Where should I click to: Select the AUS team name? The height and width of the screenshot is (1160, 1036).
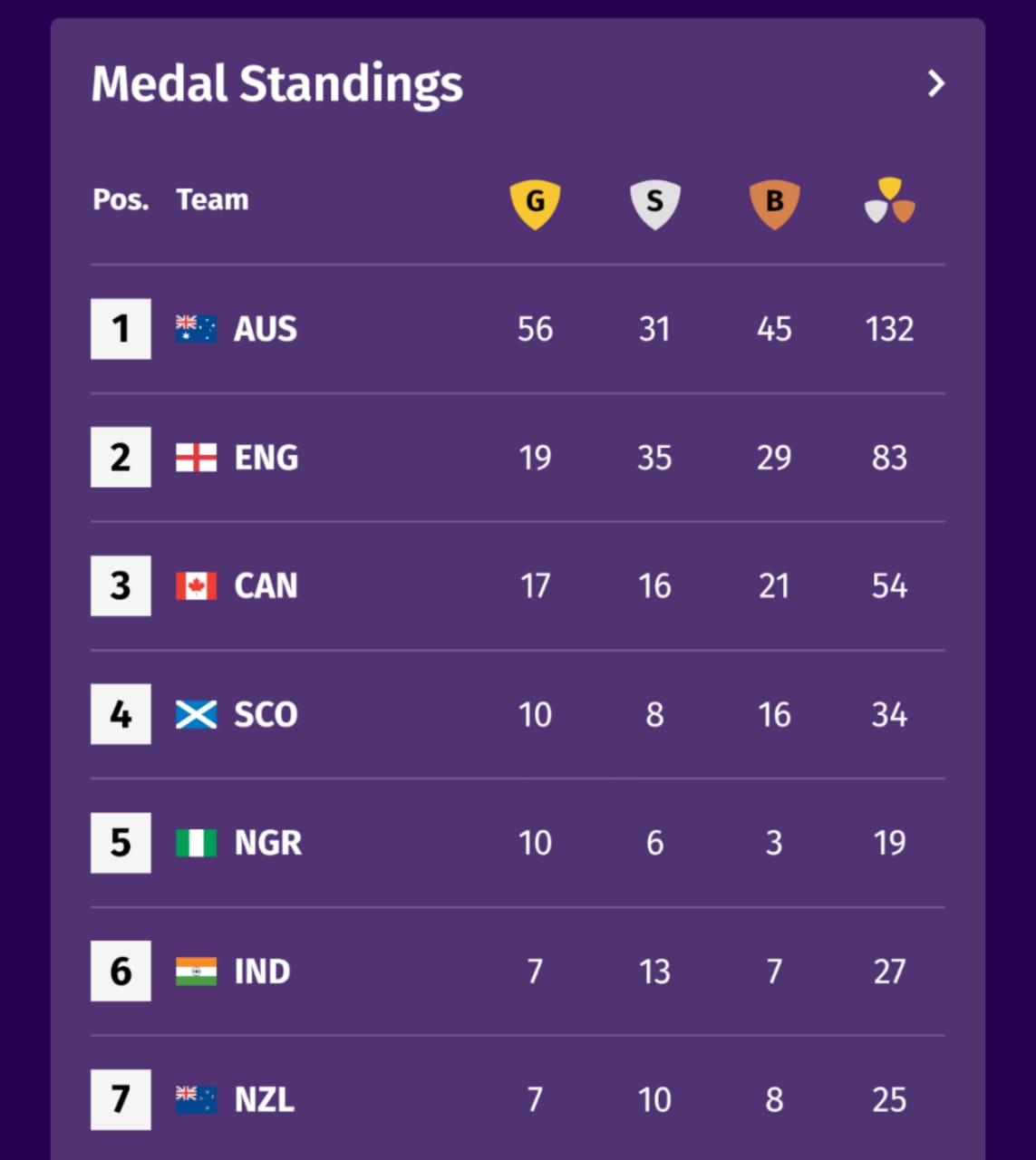click(x=266, y=329)
